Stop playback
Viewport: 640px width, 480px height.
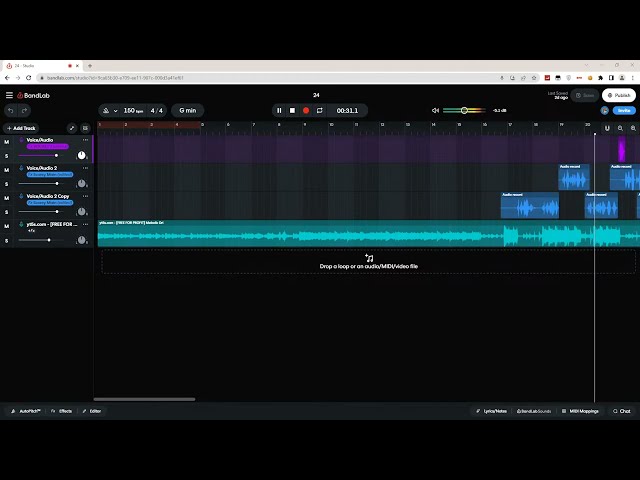tap(292, 111)
